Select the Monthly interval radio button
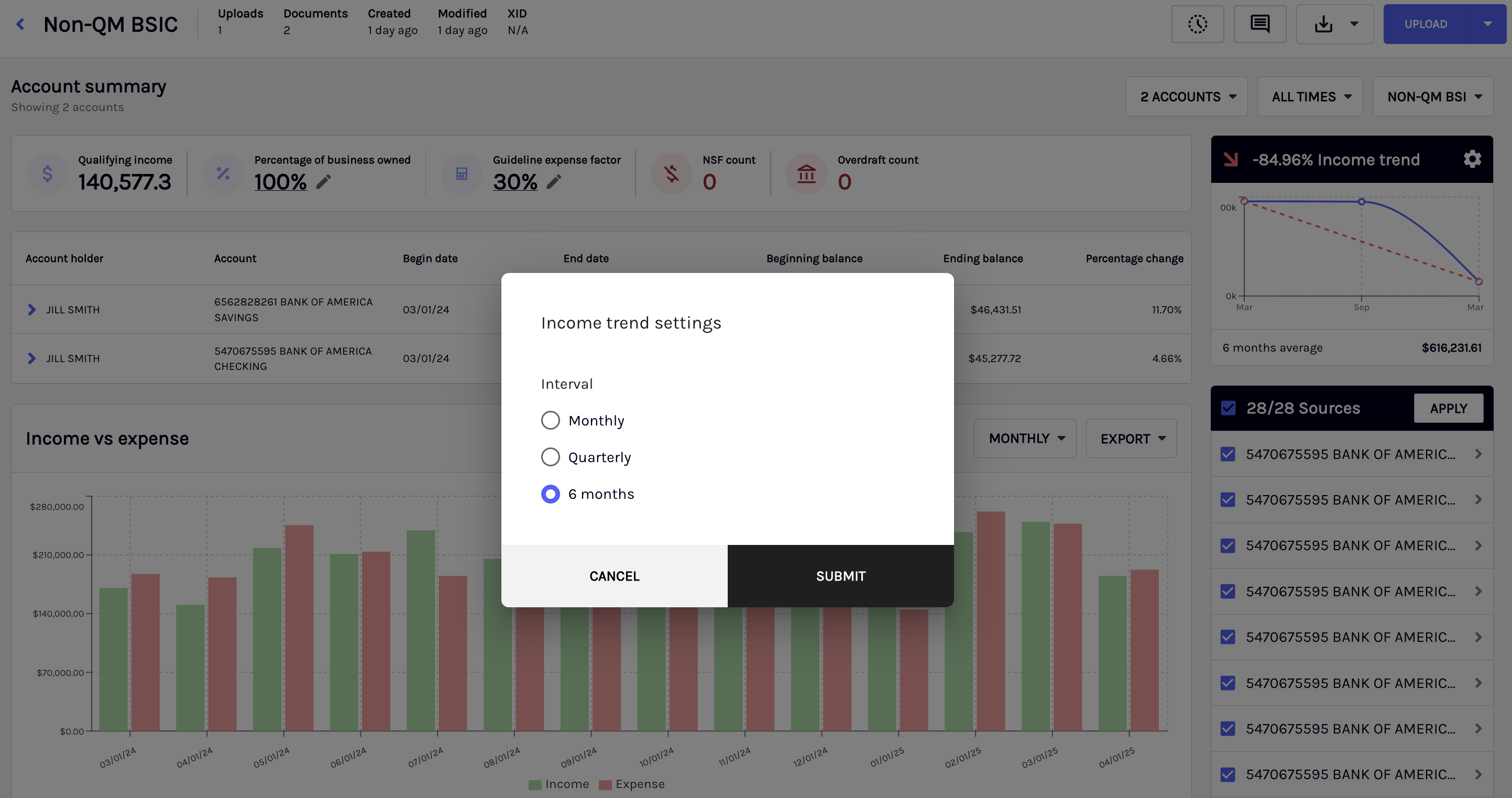 550,420
